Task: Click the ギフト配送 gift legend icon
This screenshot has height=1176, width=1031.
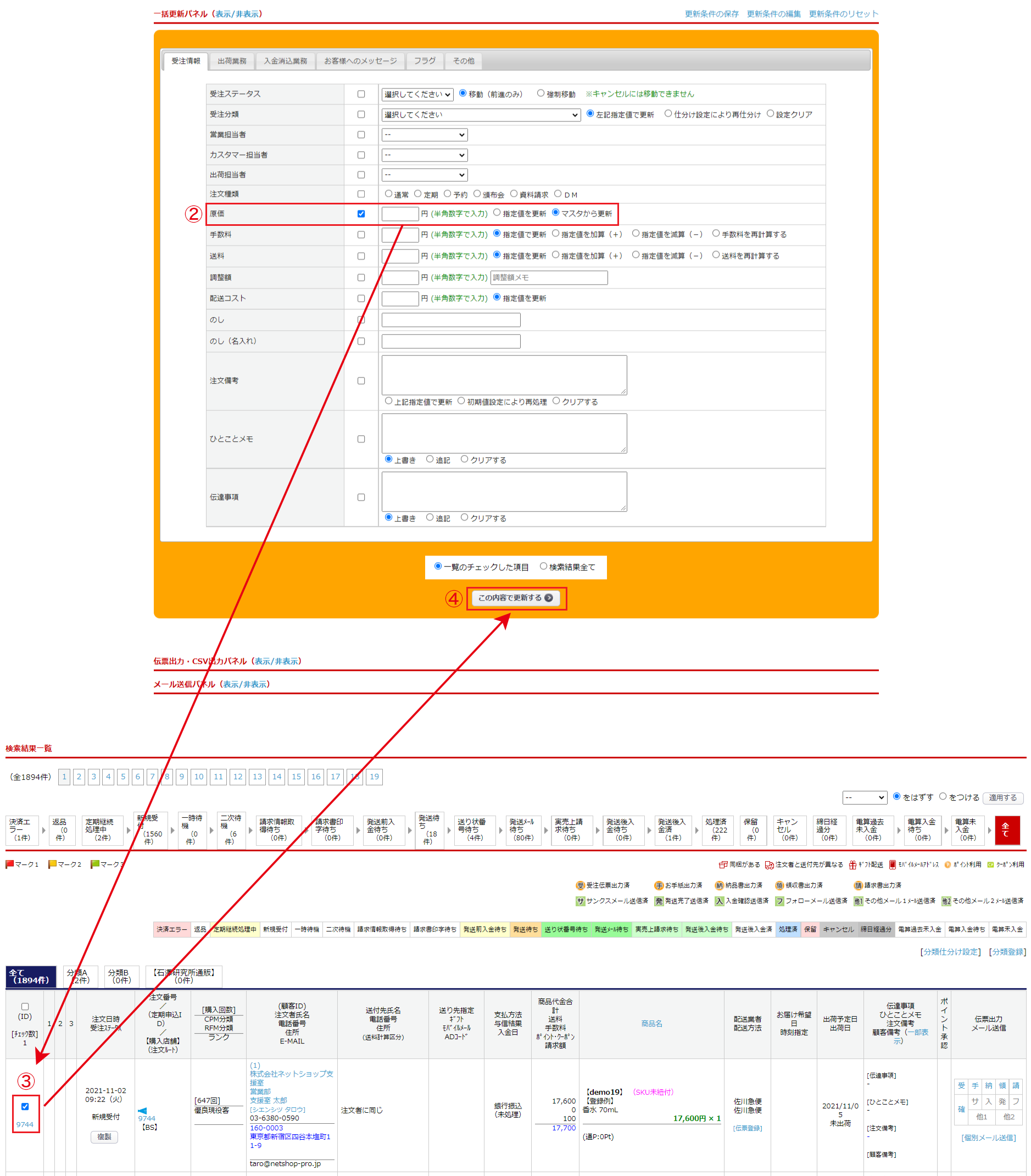Action: click(x=852, y=865)
